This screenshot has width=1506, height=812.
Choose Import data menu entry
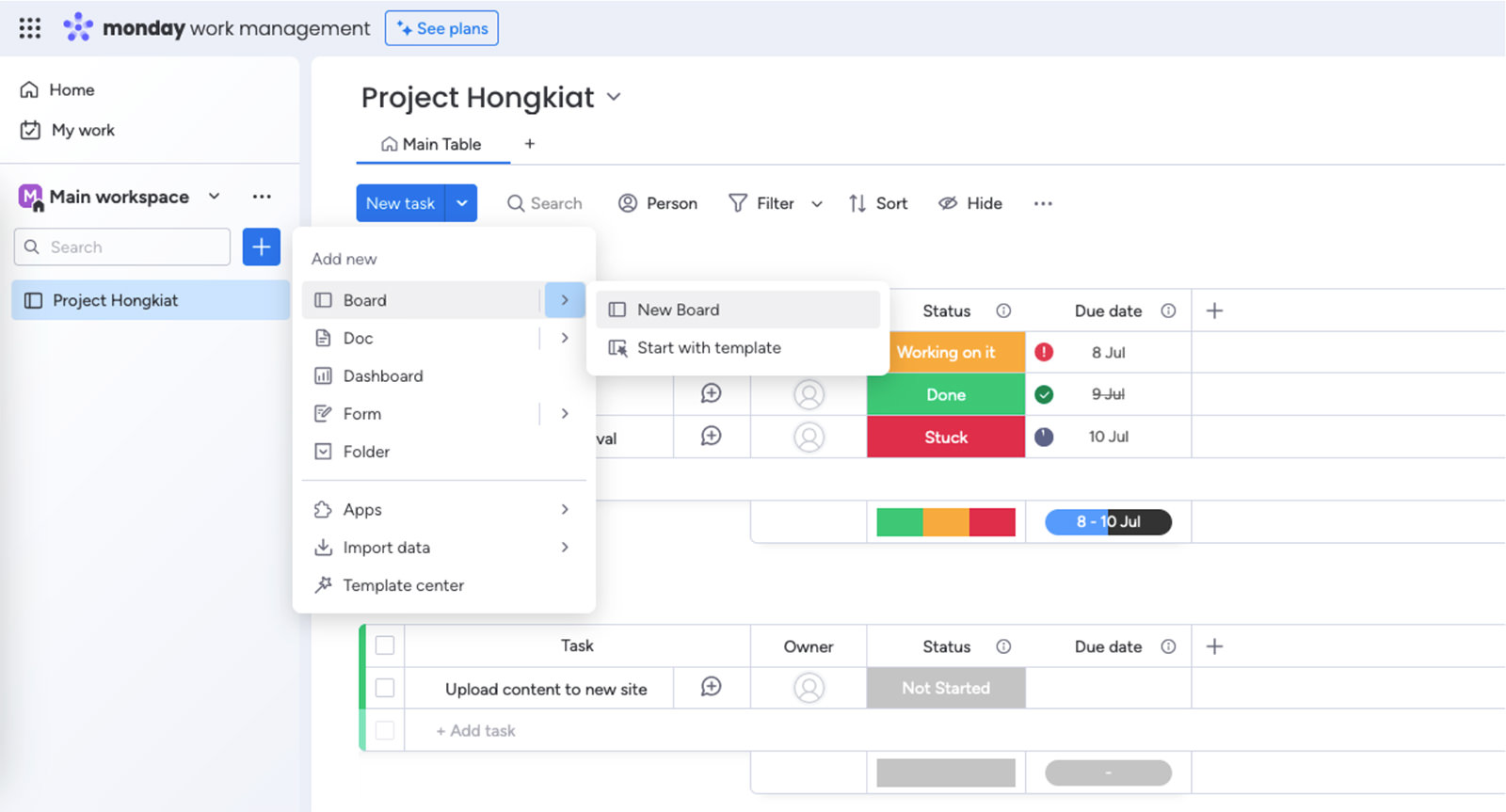click(443, 547)
